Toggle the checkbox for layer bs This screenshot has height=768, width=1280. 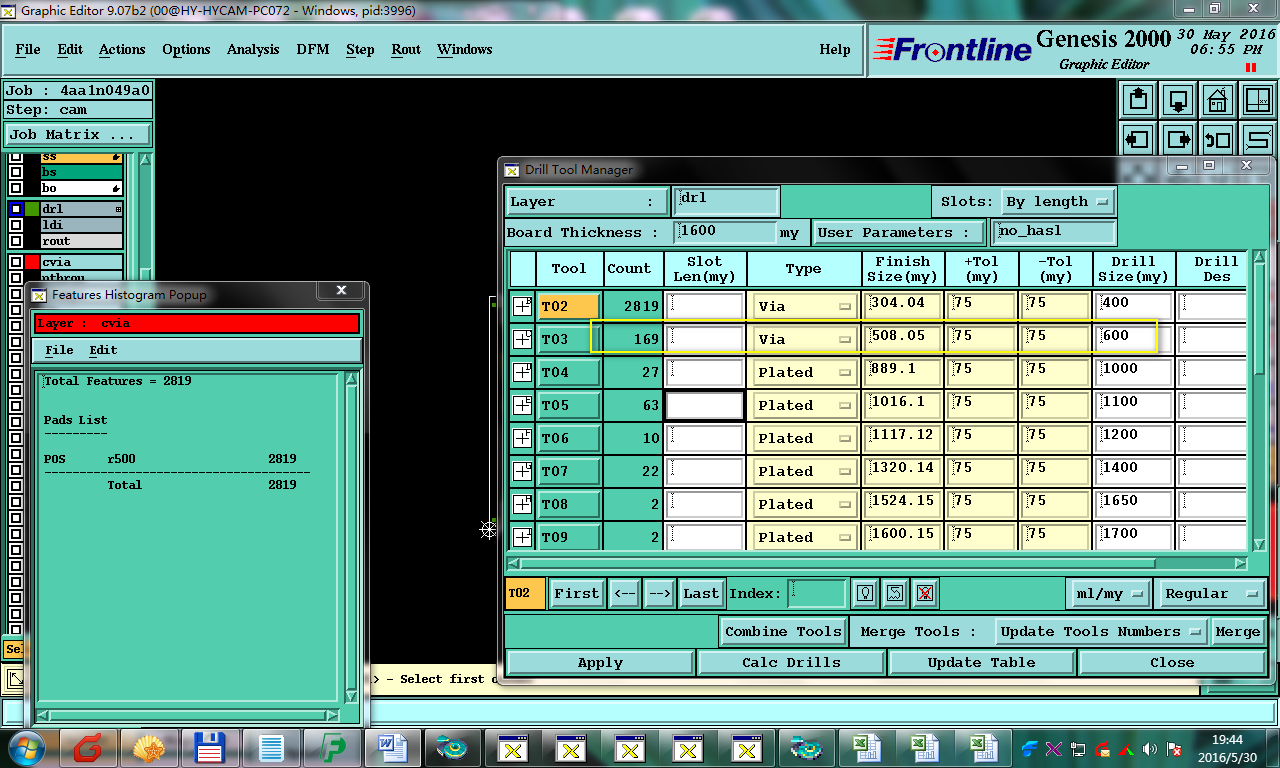pos(15,172)
